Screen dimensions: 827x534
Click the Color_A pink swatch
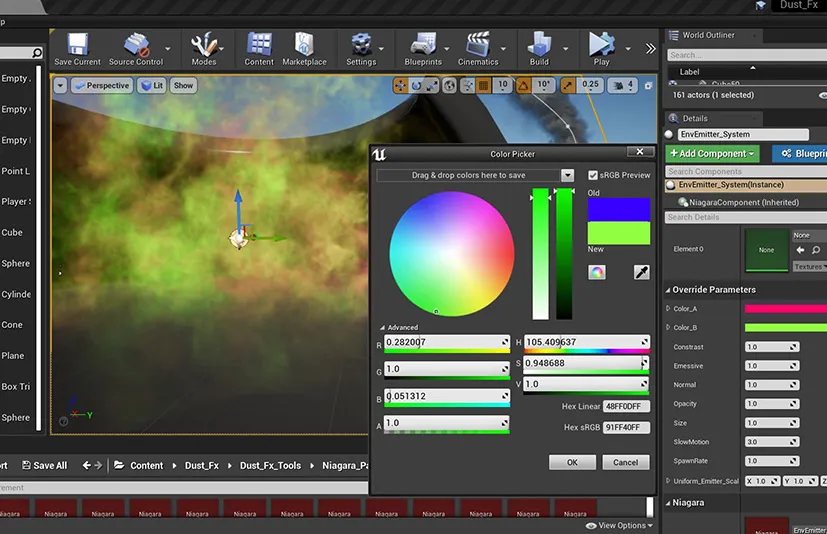pos(786,309)
